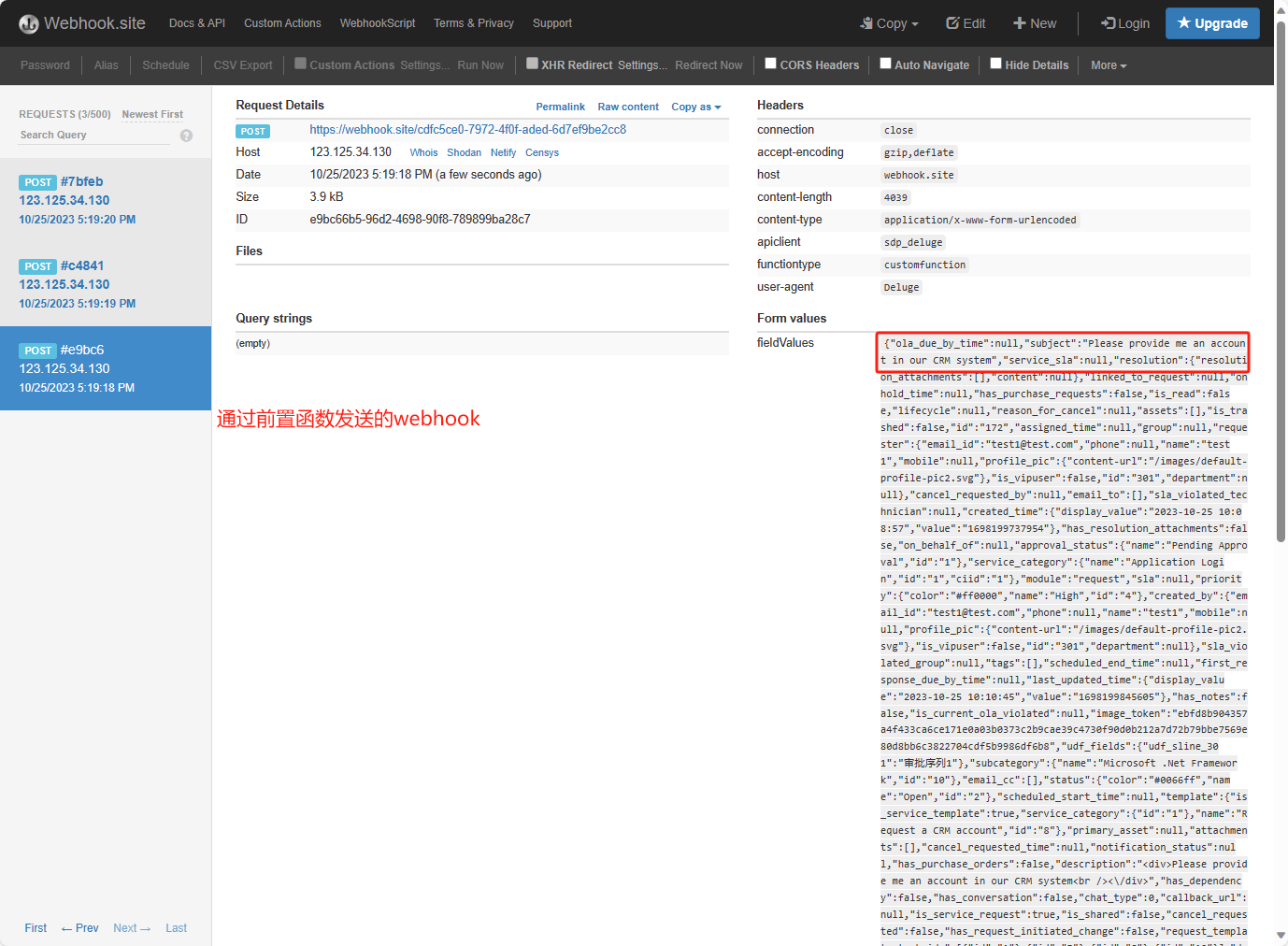Toggle Hide Details checkbox

click(995, 64)
